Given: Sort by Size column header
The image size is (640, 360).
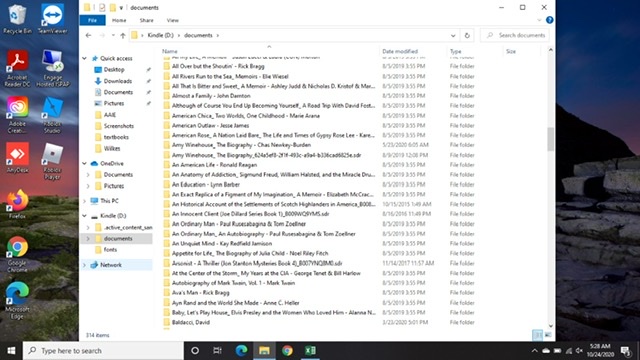Looking at the screenshot, I should pos(511,51).
